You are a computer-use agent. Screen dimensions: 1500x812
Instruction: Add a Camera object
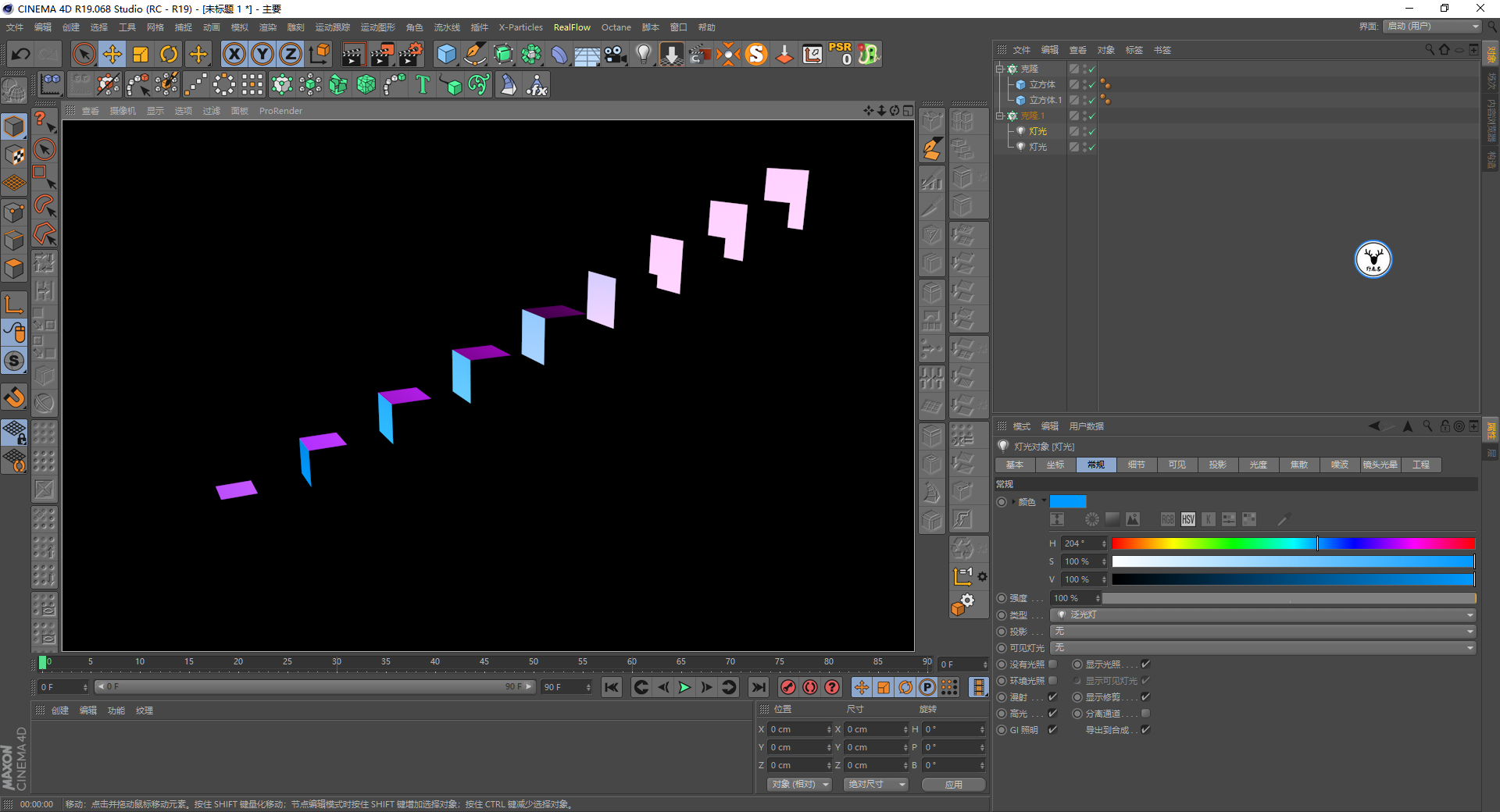[616, 54]
